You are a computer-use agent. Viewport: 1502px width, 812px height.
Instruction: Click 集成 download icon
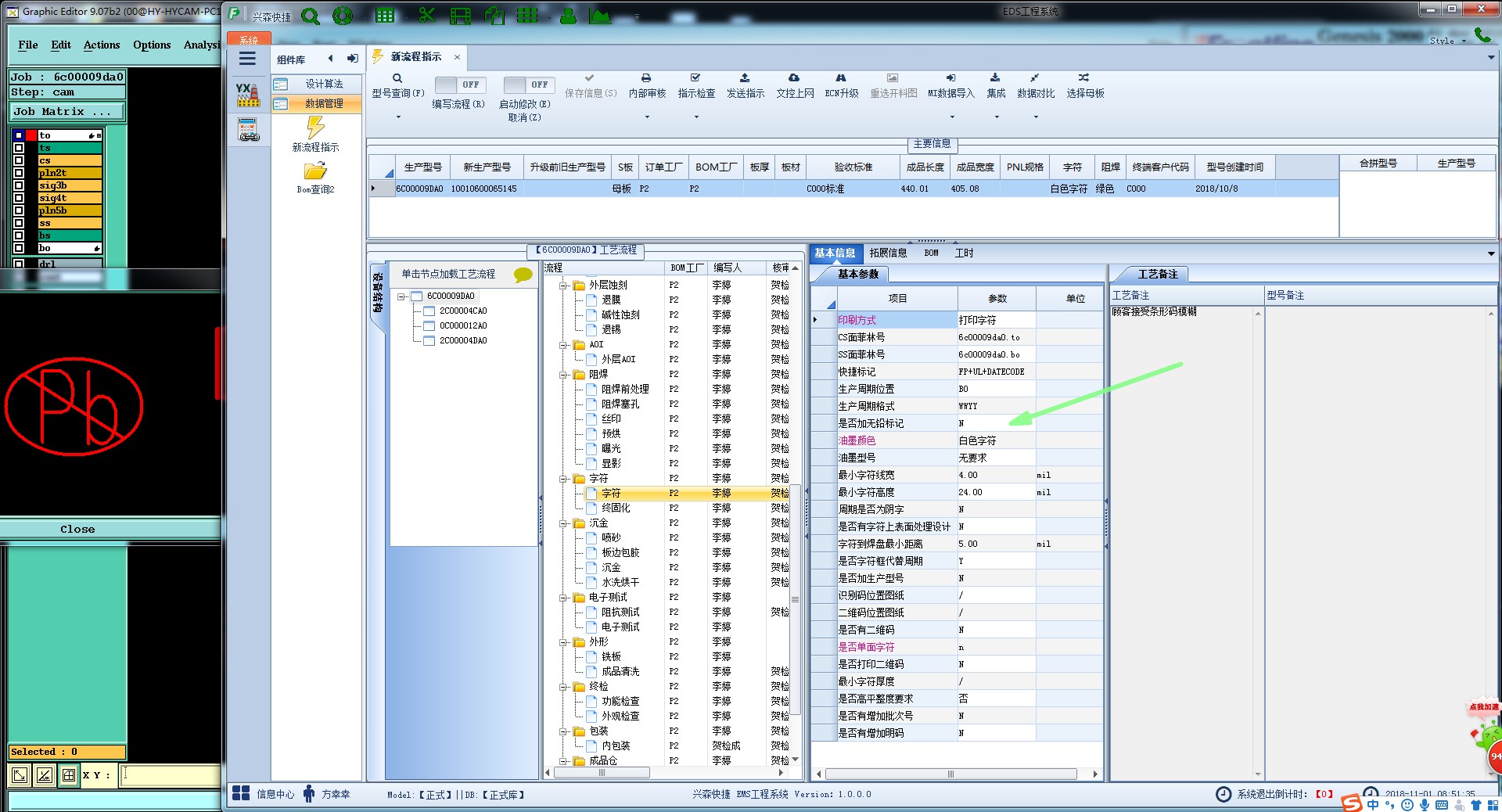[x=995, y=78]
